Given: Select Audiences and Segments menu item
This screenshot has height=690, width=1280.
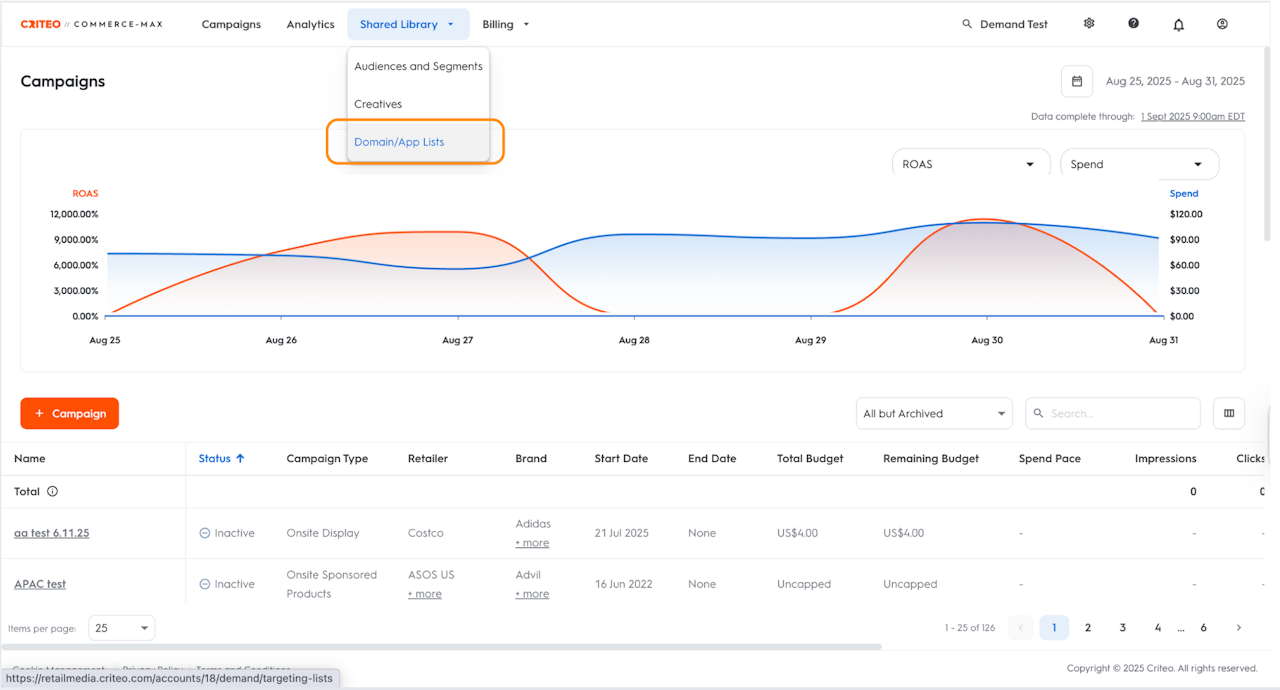Looking at the screenshot, I should pyautogui.click(x=418, y=67).
